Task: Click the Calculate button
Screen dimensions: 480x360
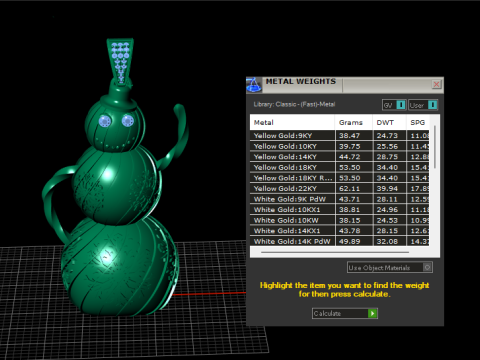Action: (345, 313)
